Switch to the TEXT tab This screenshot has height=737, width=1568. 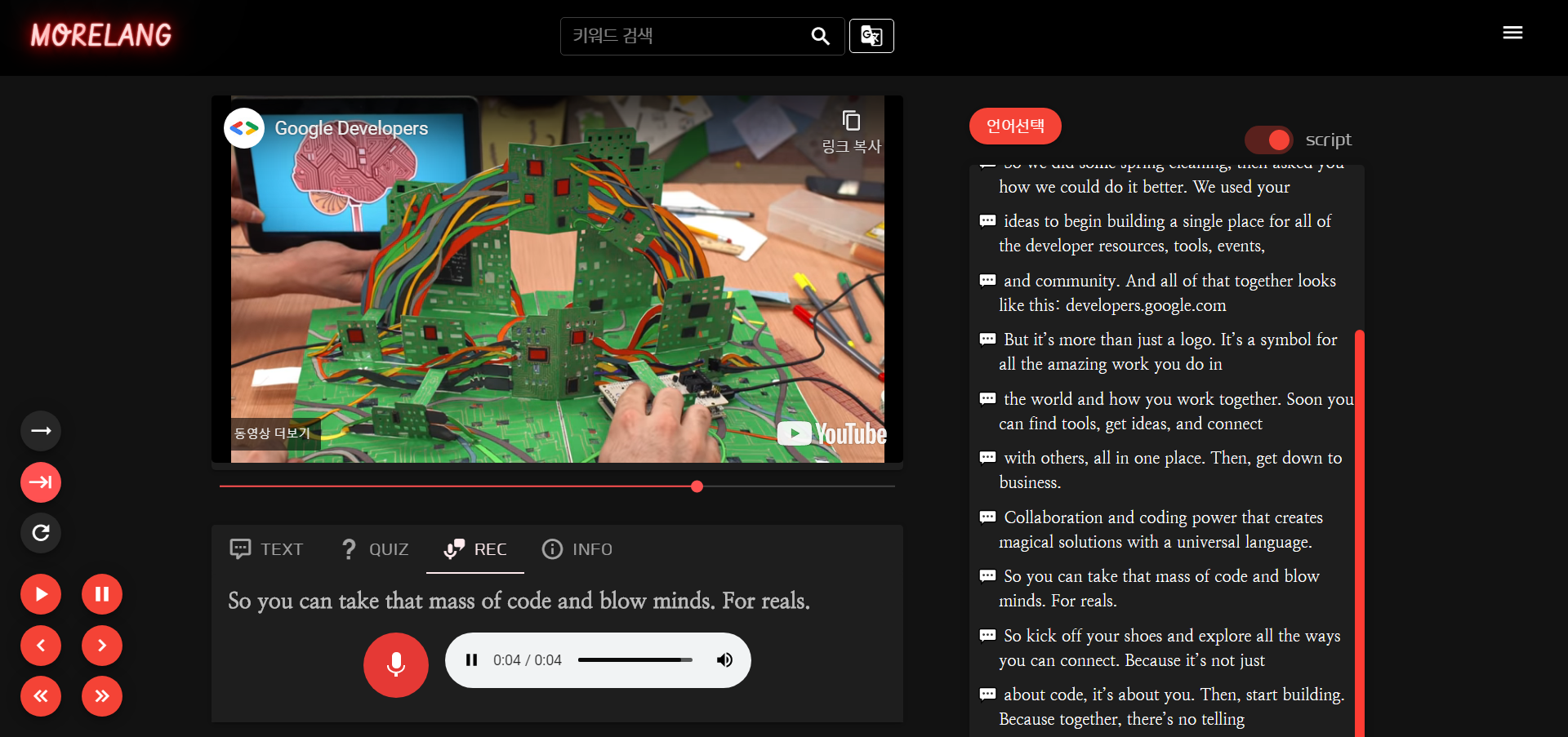pos(267,549)
